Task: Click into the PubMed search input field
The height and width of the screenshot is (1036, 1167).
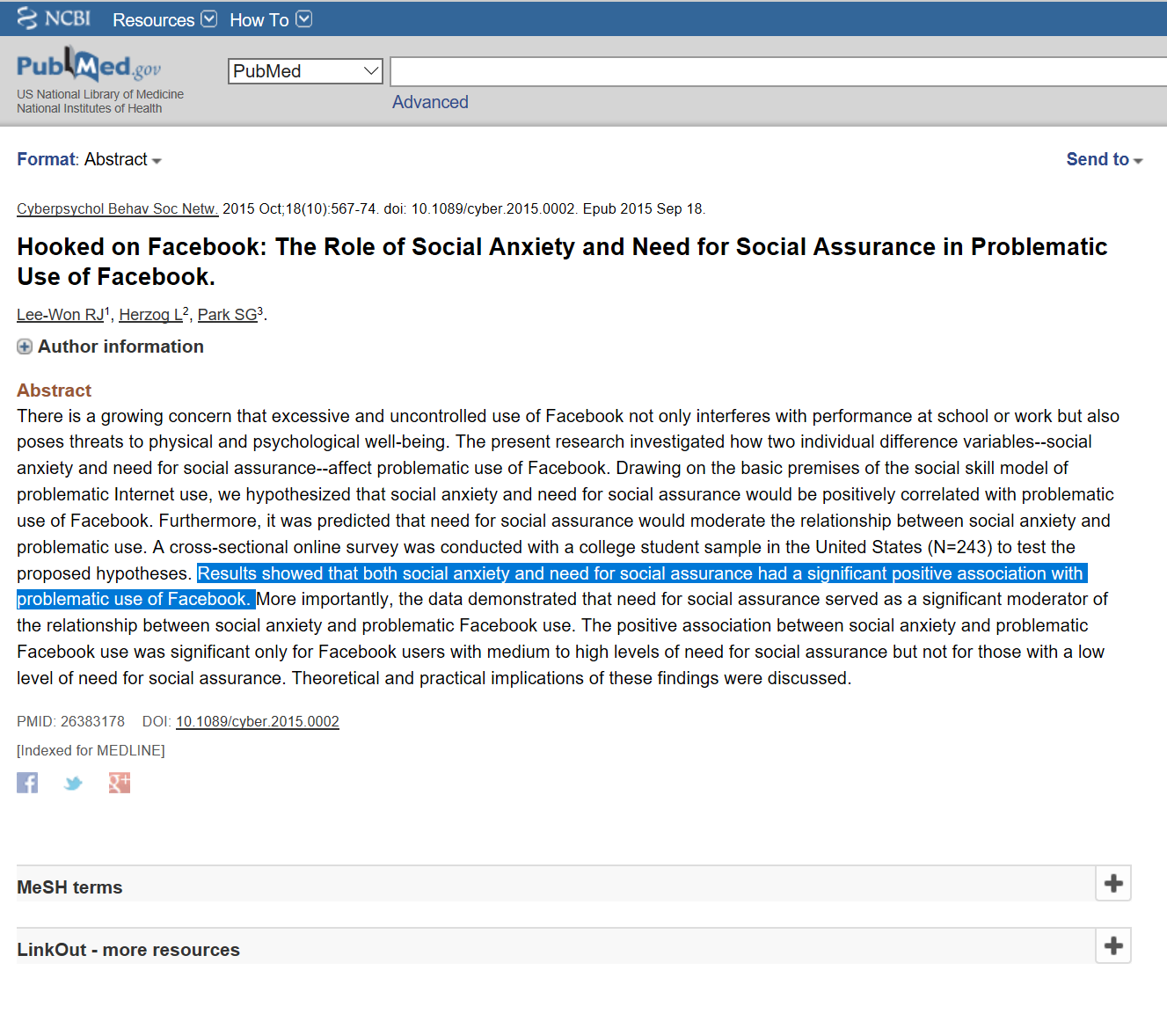Action: tap(774, 72)
